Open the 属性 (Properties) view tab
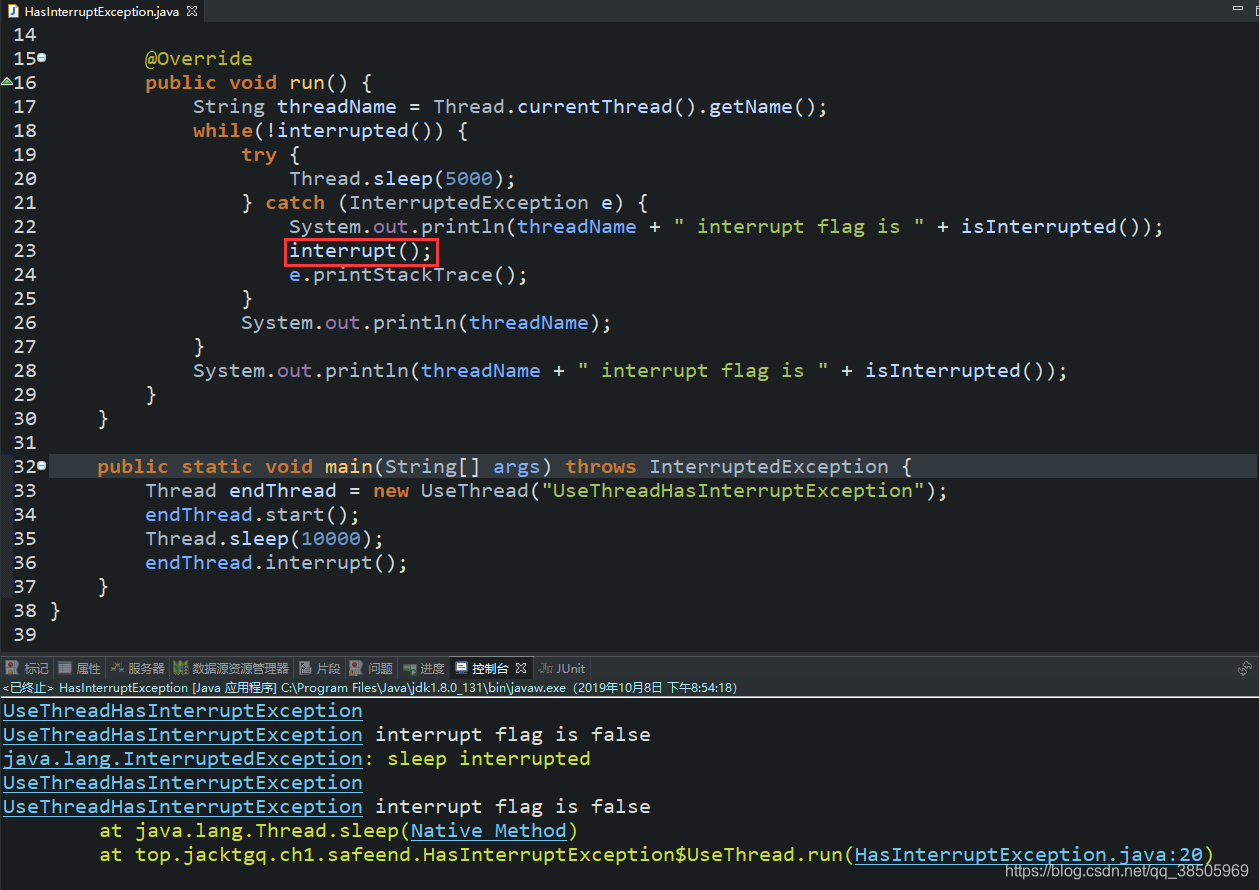 point(80,668)
